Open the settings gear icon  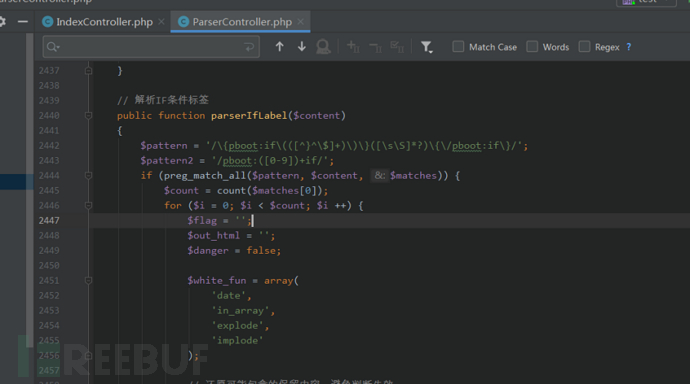2,22
